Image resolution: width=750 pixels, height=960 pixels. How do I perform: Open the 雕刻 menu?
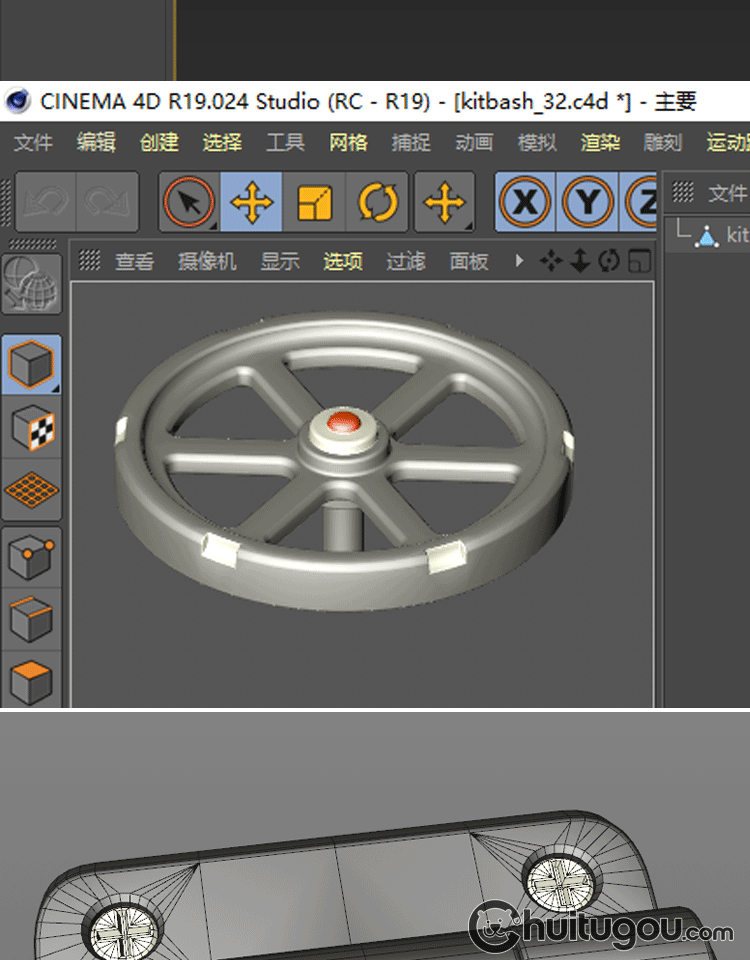tap(664, 143)
